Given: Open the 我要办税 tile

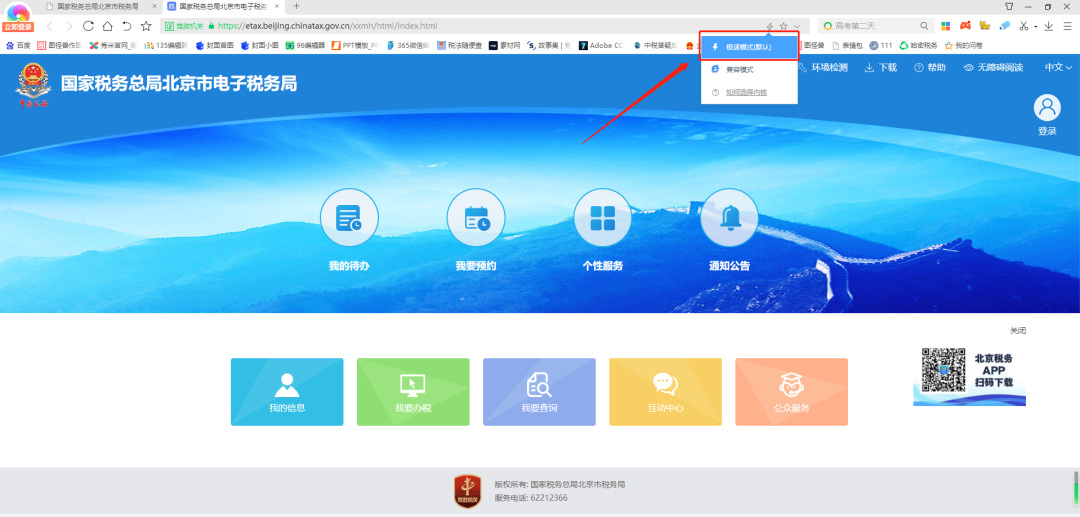Looking at the screenshot, I should point(413,392).
